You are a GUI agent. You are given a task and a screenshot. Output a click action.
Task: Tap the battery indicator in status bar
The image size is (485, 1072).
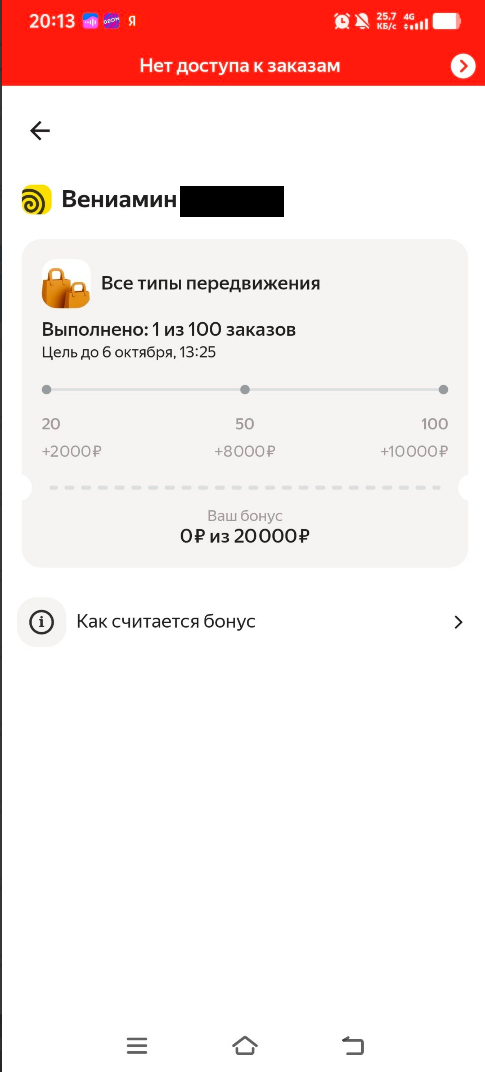(449, 22)
